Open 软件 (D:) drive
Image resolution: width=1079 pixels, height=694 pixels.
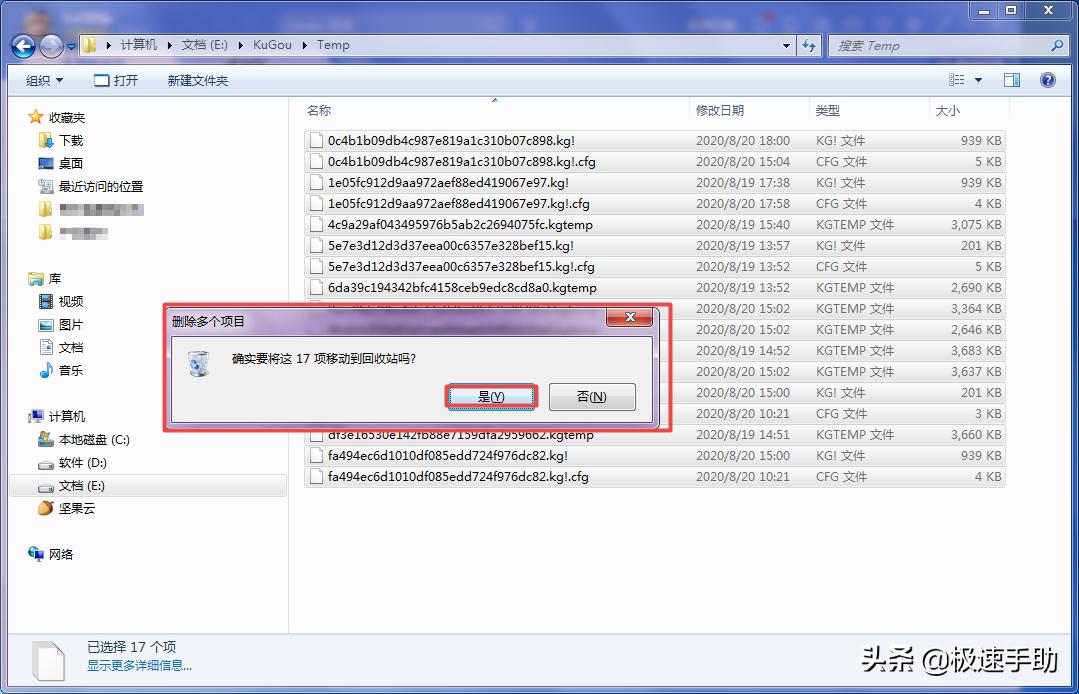(82, 463)
